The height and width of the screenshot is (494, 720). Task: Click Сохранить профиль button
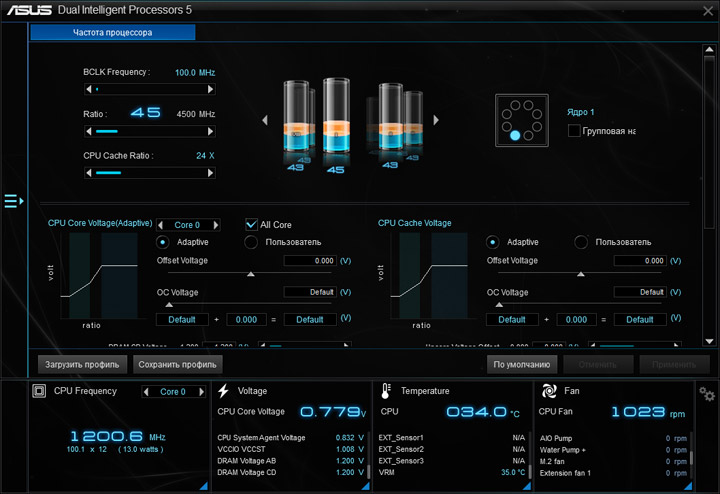coord(178,365)
